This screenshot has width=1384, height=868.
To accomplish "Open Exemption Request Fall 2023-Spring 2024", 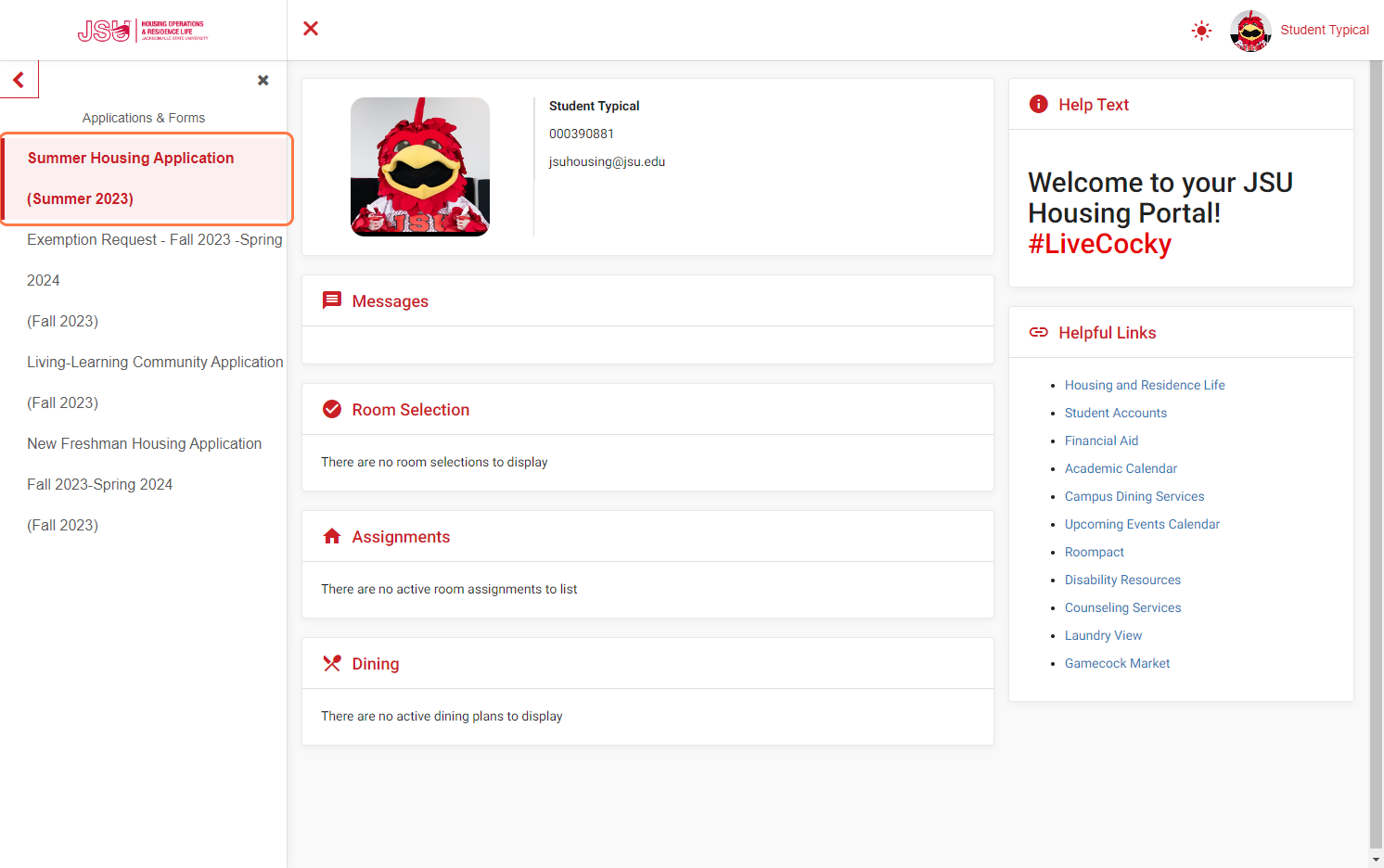I will [155, 280].
